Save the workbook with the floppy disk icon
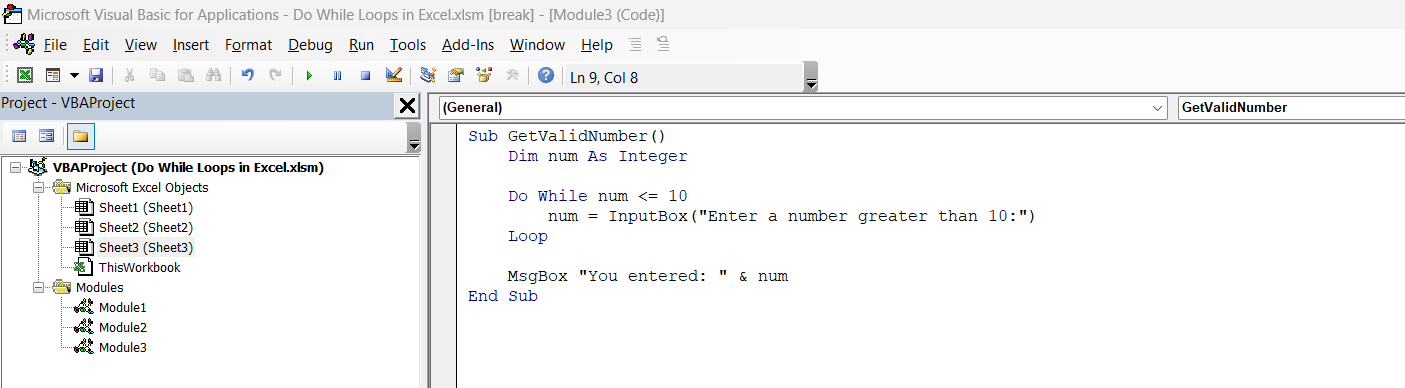Screen dimensions: 1405x388 (x=96, y=76)
